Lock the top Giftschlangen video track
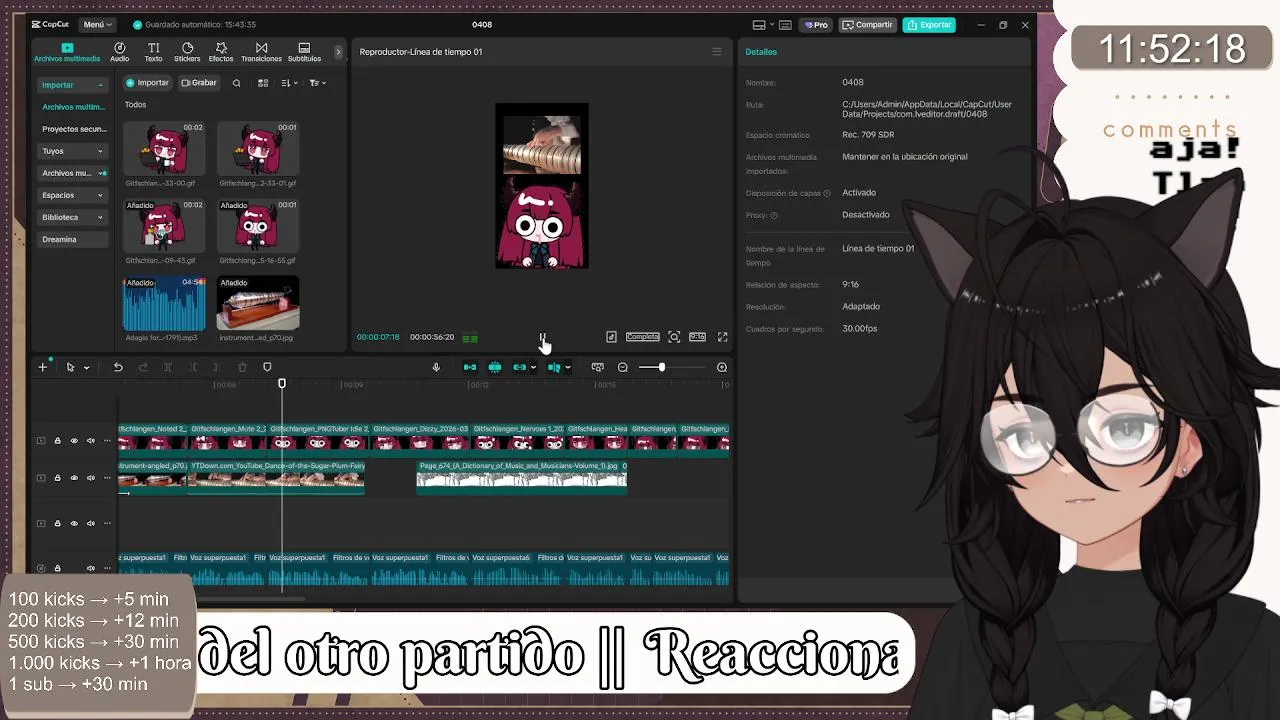 pos(57,441)
